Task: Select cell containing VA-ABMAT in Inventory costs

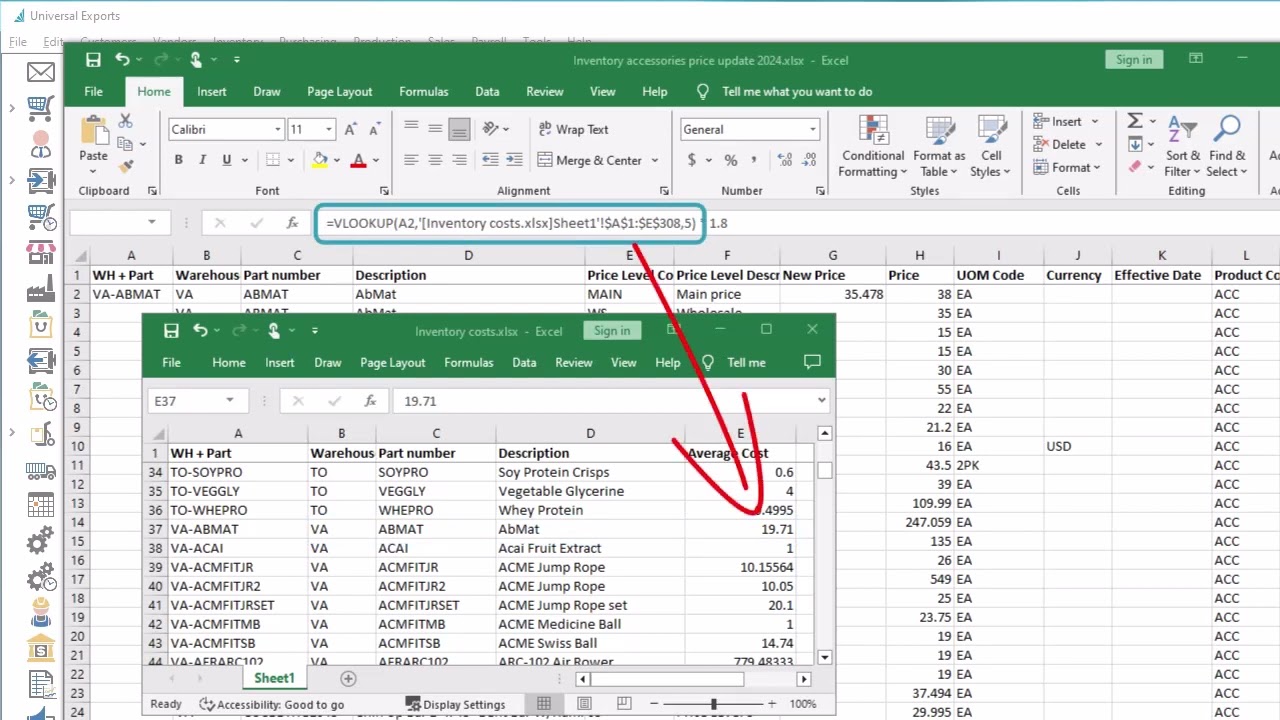Action: 237,529
